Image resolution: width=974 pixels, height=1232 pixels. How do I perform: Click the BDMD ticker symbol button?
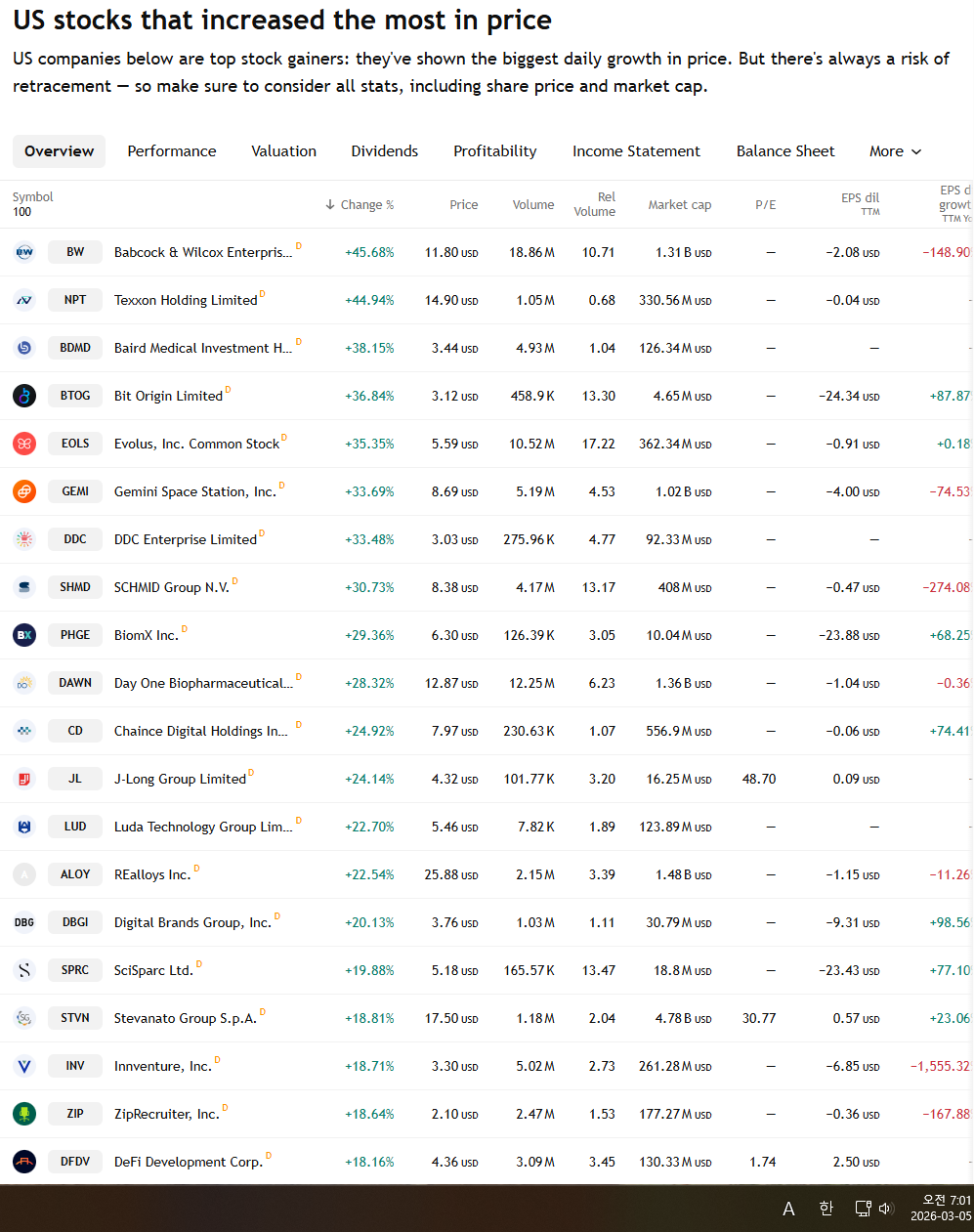[x=75, y=348]
